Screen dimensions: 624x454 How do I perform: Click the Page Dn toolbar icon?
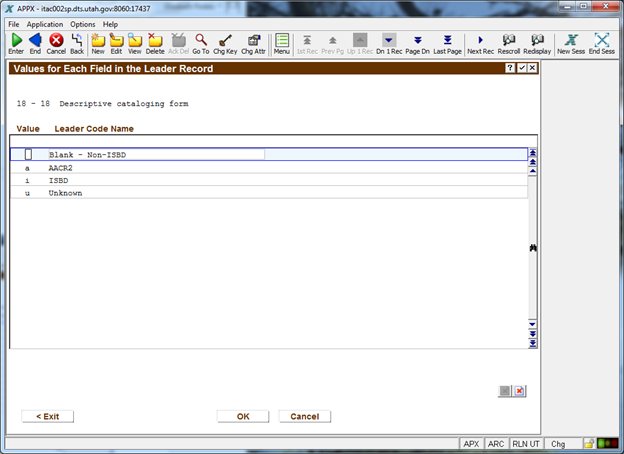click(x=417, y=43)
